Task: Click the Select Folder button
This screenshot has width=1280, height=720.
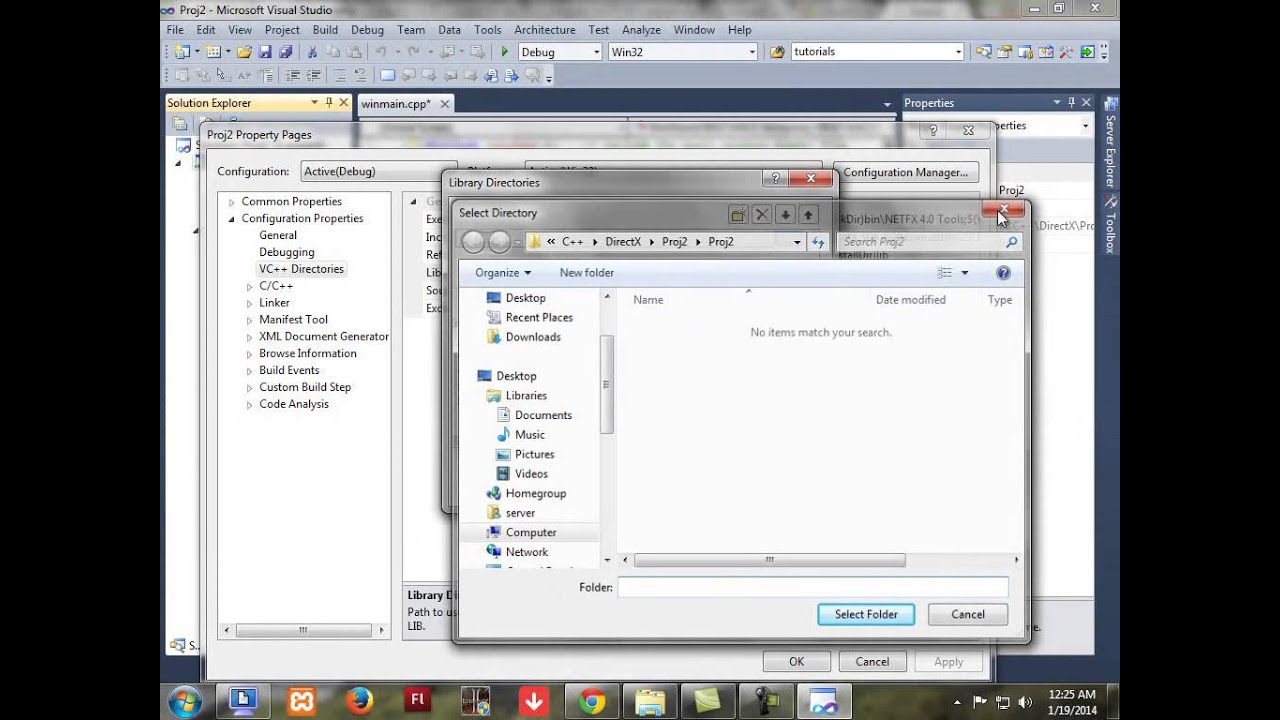Action: click(x=866, y=615)
